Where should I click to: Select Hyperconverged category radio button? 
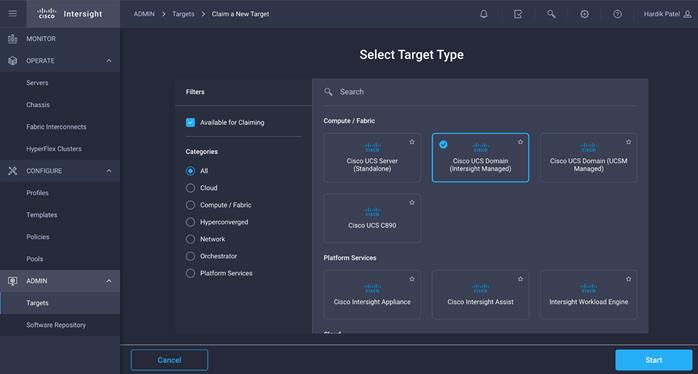pyautogui.click(x=191, y=222)
